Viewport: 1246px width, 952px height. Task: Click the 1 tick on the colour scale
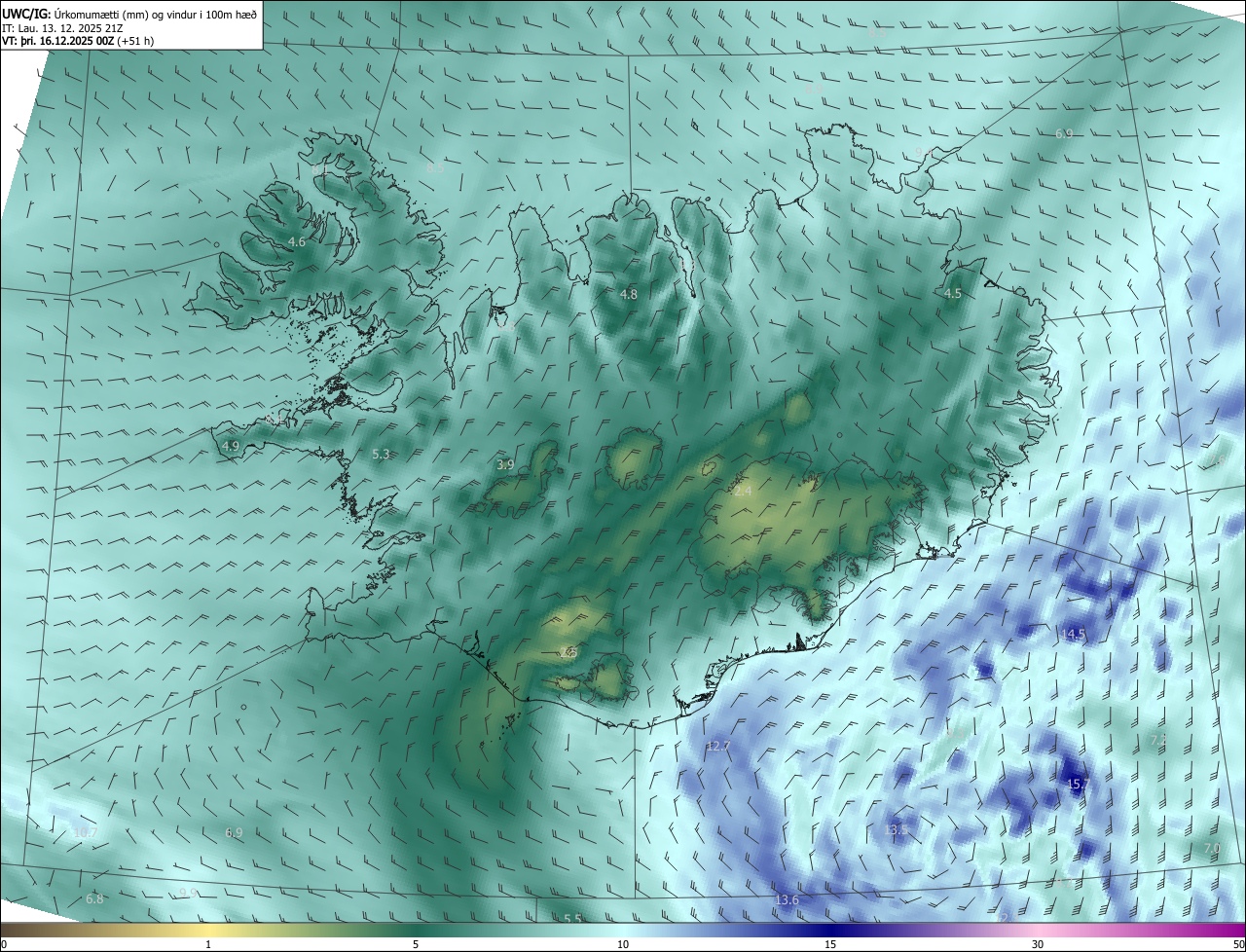click(208, 944)
